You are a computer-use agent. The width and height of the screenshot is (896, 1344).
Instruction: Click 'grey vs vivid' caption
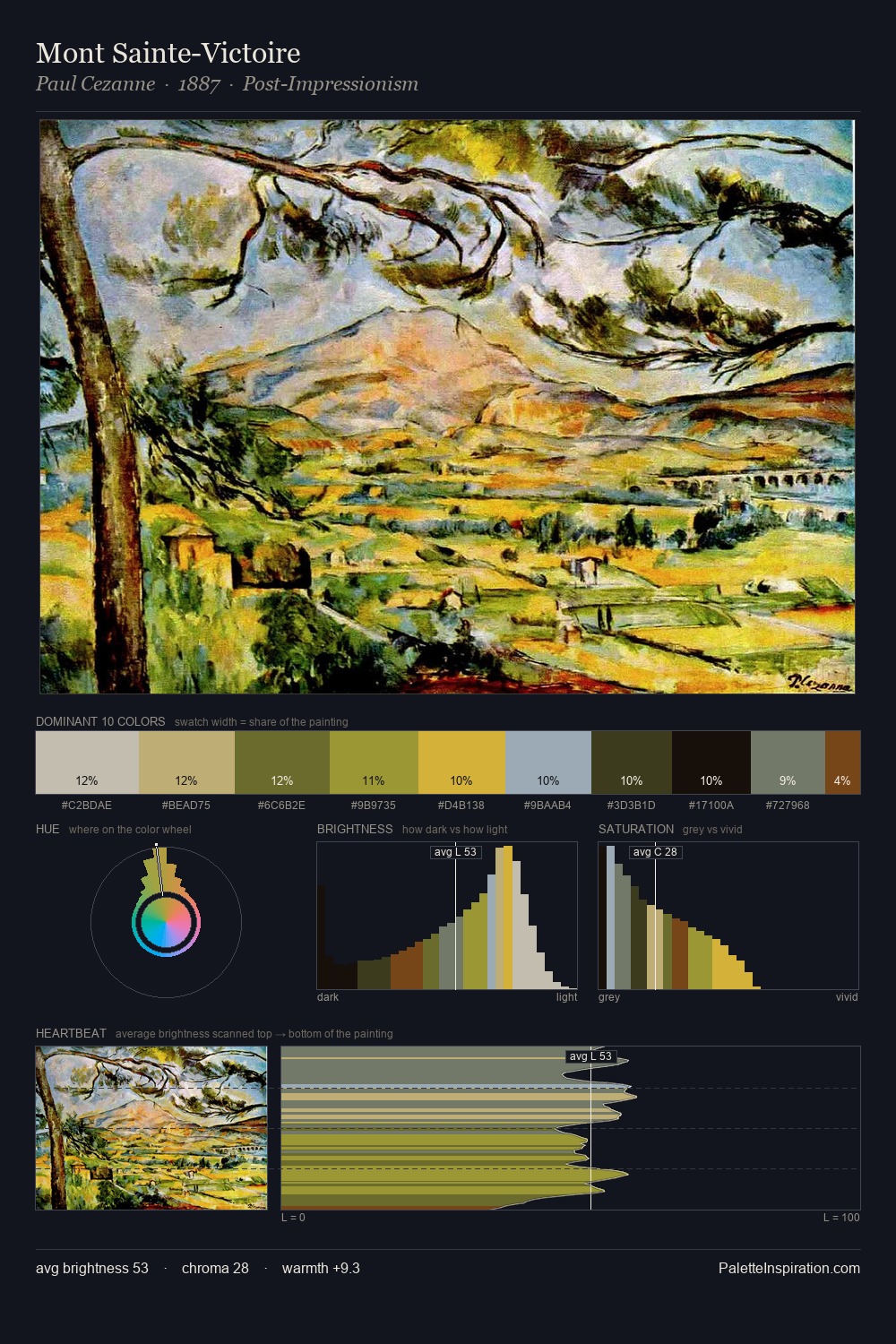(x=712, y=830)
